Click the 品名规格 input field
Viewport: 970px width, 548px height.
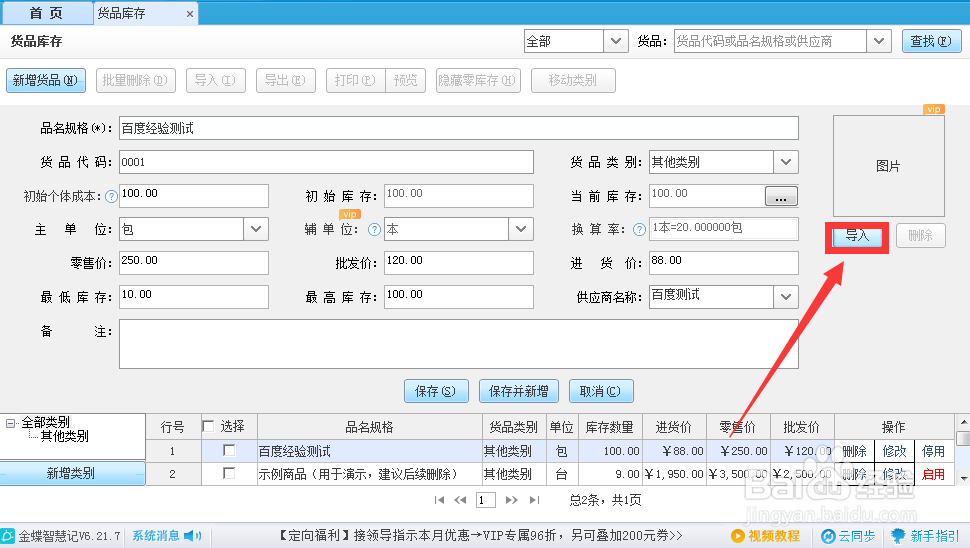pyautogui.click(x=458, y=128)
